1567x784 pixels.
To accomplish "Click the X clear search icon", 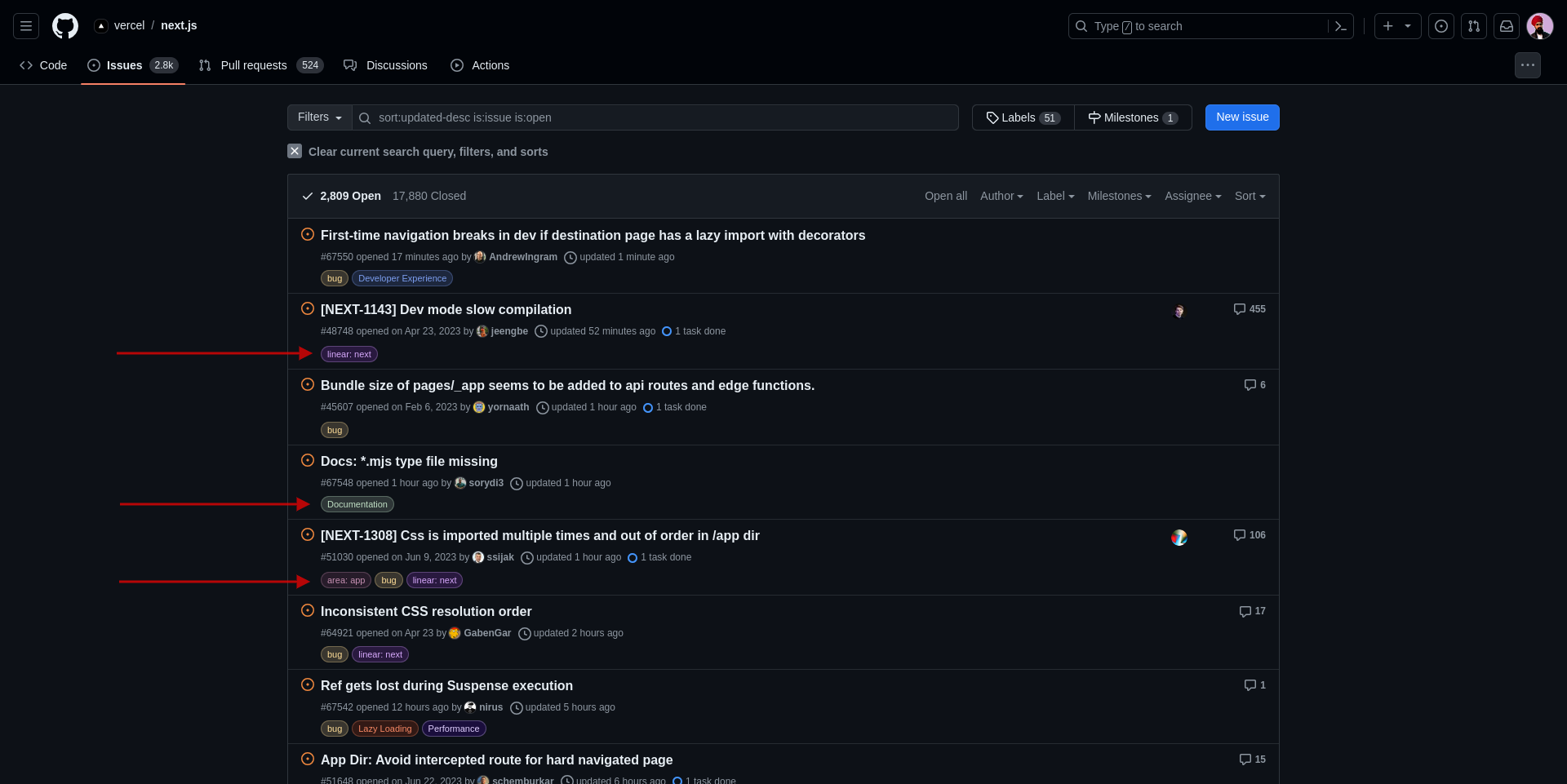I will pos(295,151).
